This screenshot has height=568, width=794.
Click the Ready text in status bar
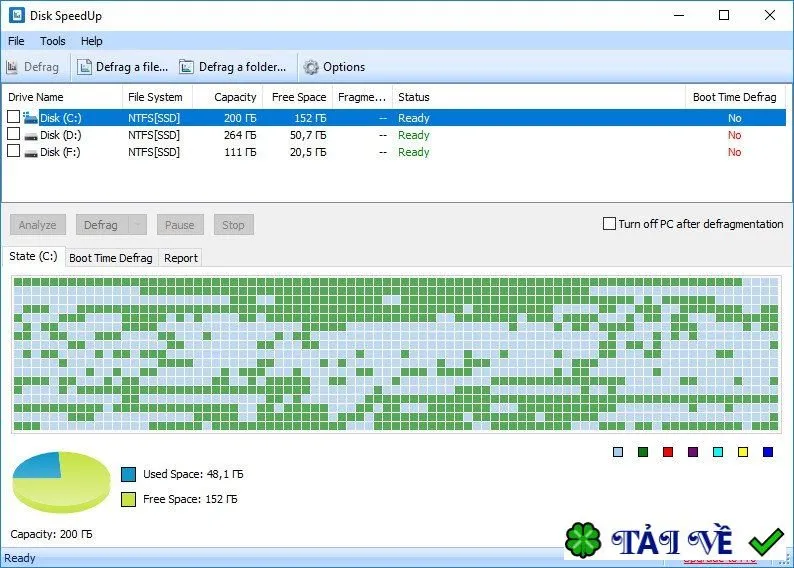(x=20, y=558)
